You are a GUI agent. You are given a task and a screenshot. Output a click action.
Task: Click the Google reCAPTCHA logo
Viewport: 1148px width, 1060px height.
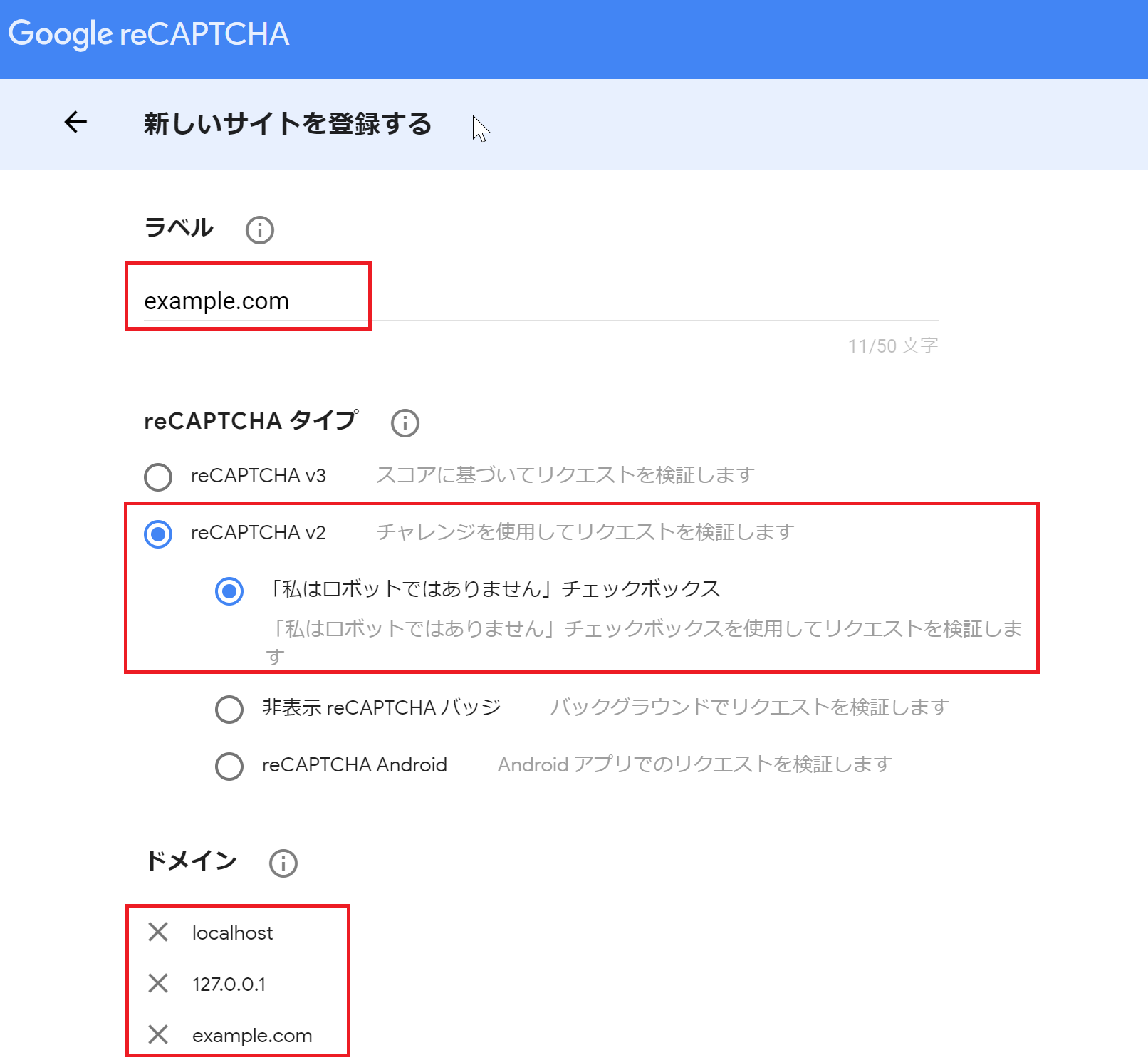148,34
